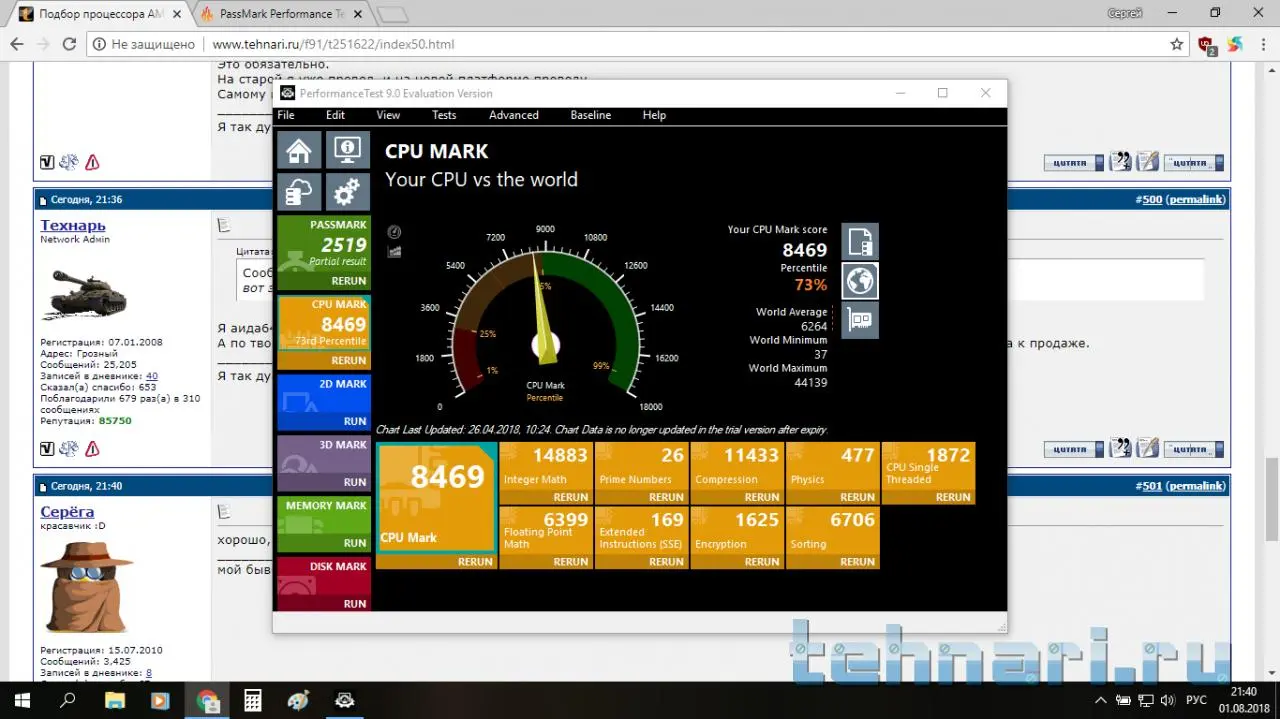1280x719 pixels.
Task: Rerun the Physics test
Action: coord(857,497)
